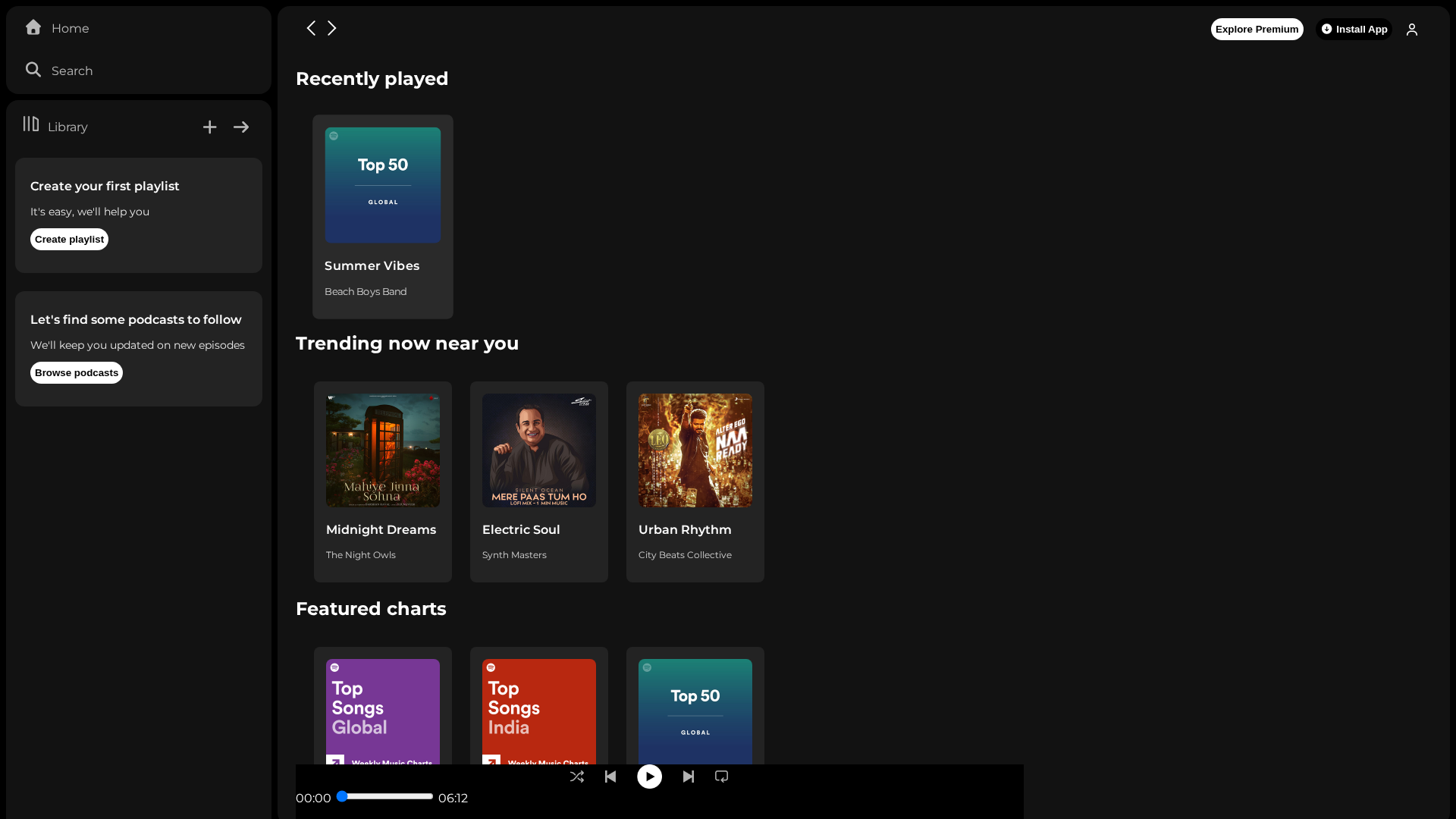
Task: Open Urban Rhythm album cover
Action: 695,450
